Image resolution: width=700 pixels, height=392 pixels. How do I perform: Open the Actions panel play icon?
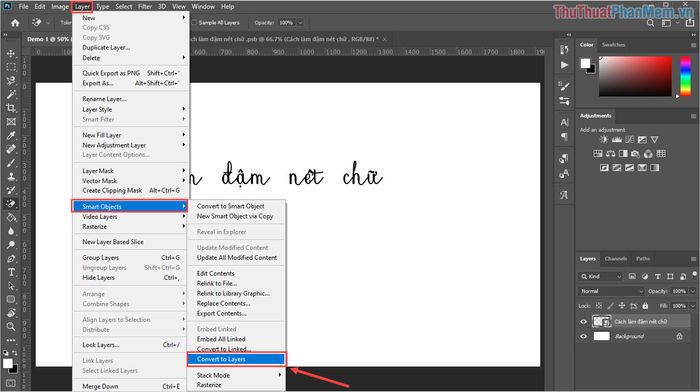[x=564, y=65]
